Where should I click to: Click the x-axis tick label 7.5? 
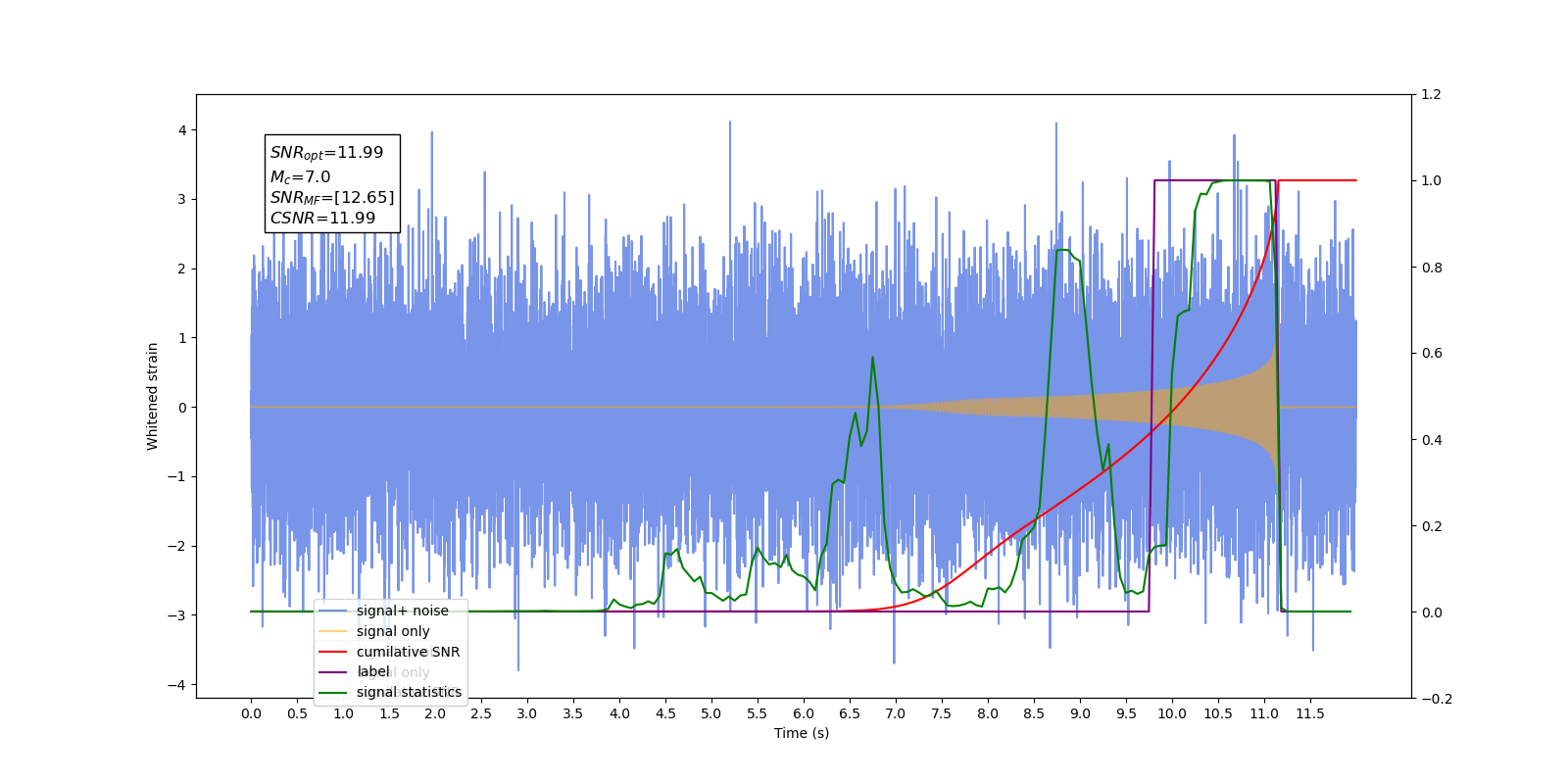pyautogui.click(x=942, y=713)
